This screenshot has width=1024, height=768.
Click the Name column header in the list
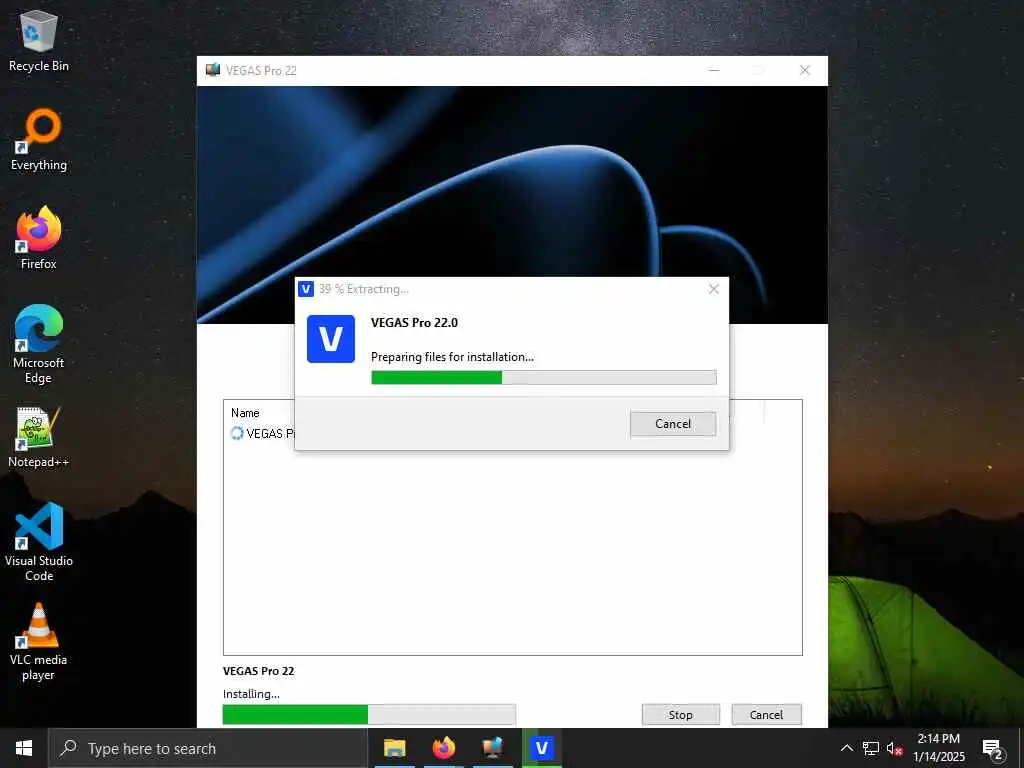(245, 413)
